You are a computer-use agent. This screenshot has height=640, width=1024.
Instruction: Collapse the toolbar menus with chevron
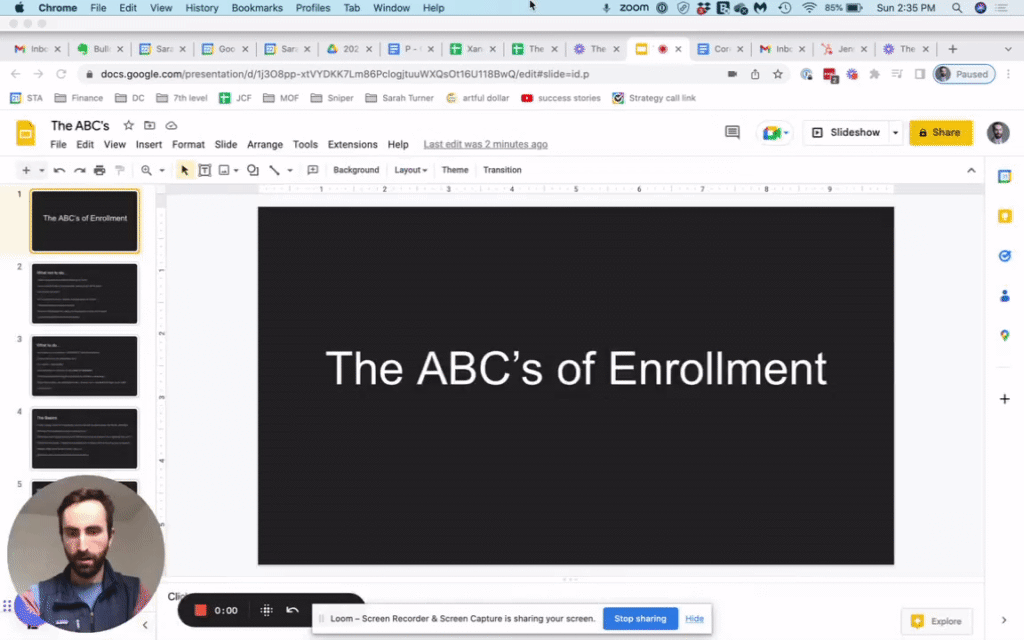pyautogui.click(x=971, y=170)
